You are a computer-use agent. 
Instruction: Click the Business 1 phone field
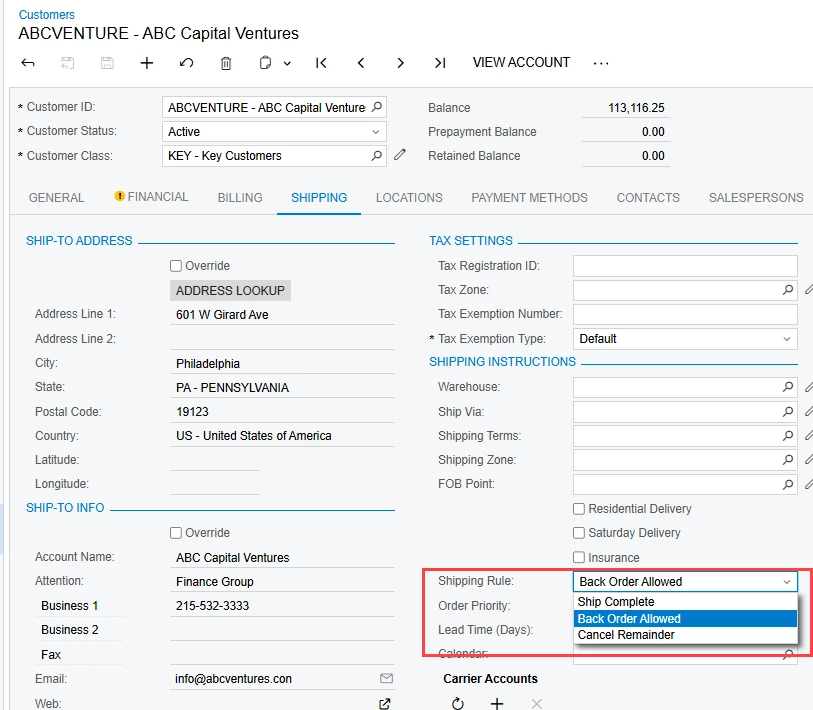282,606
